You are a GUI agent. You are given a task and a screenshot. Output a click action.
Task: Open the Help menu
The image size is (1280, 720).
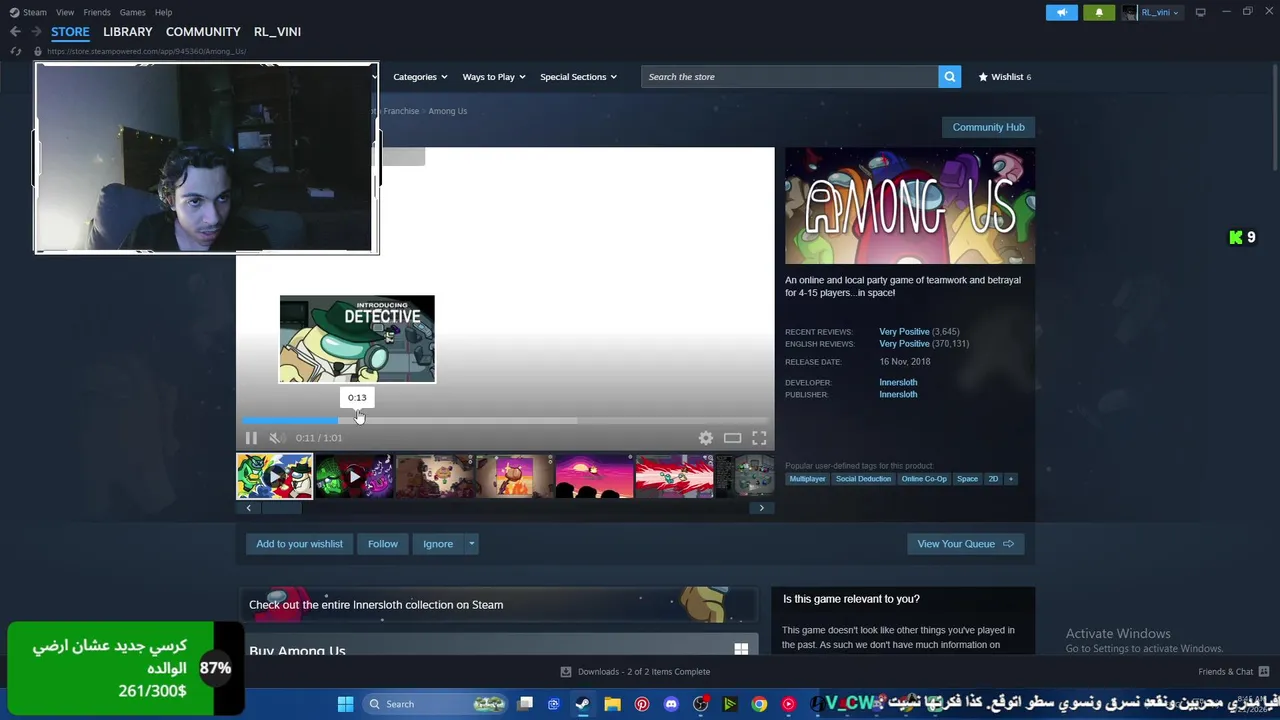tap(164, 12)
